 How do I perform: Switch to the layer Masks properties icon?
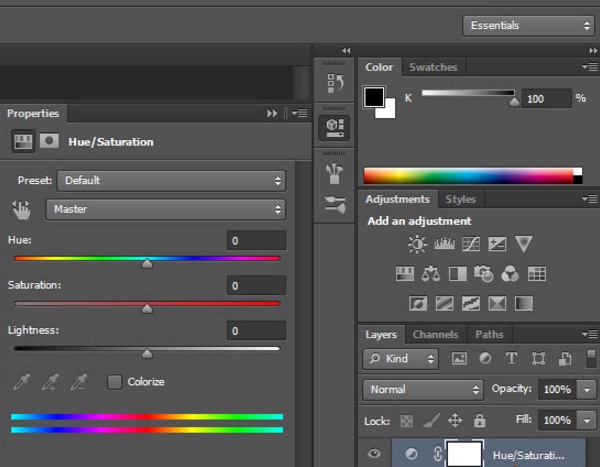[x=49, y=141]
